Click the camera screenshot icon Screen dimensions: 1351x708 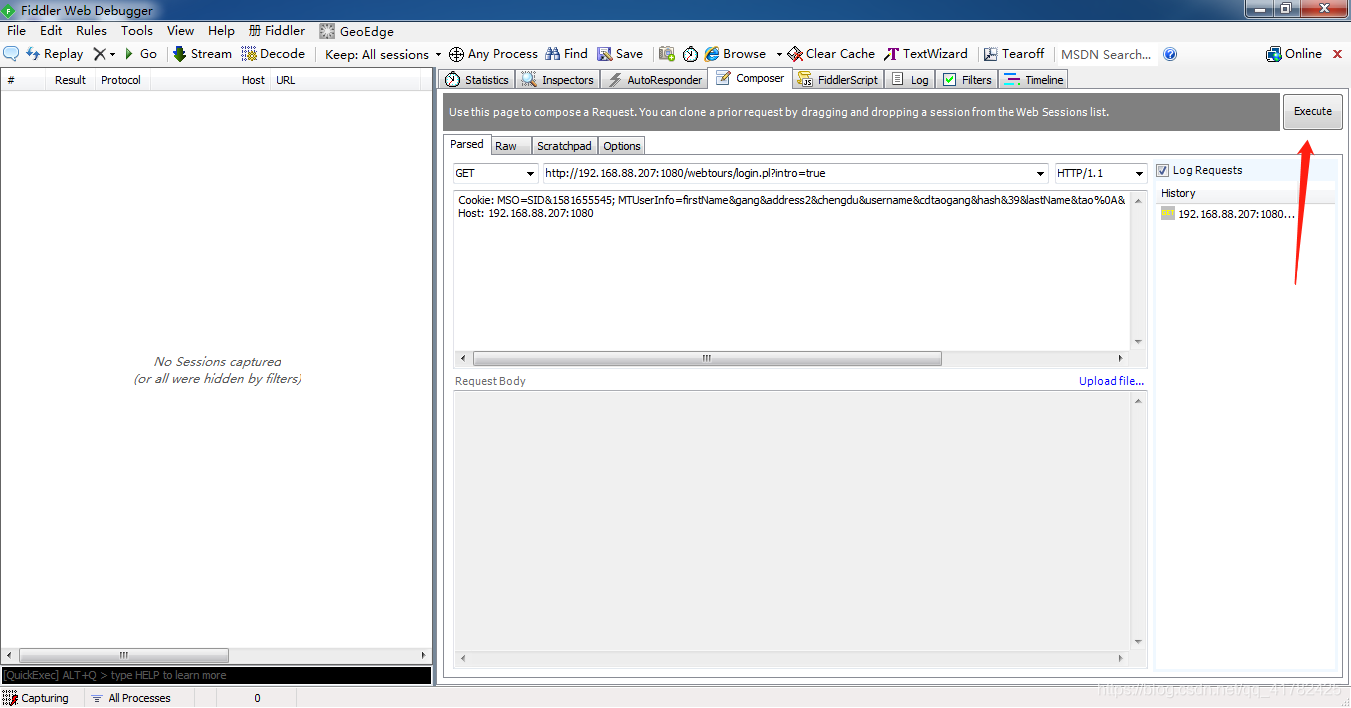click(666, 54)
